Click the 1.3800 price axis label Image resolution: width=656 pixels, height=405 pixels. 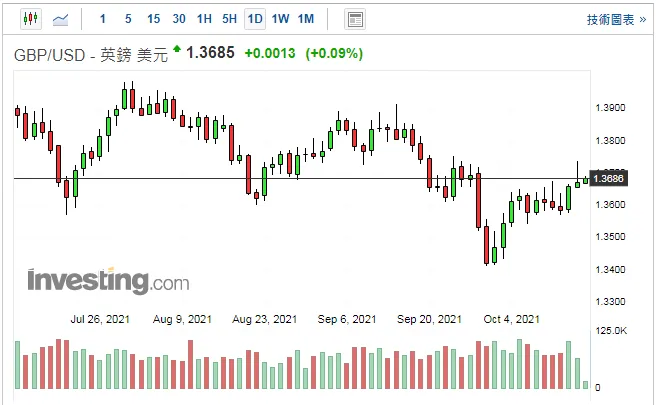point(610,141)
